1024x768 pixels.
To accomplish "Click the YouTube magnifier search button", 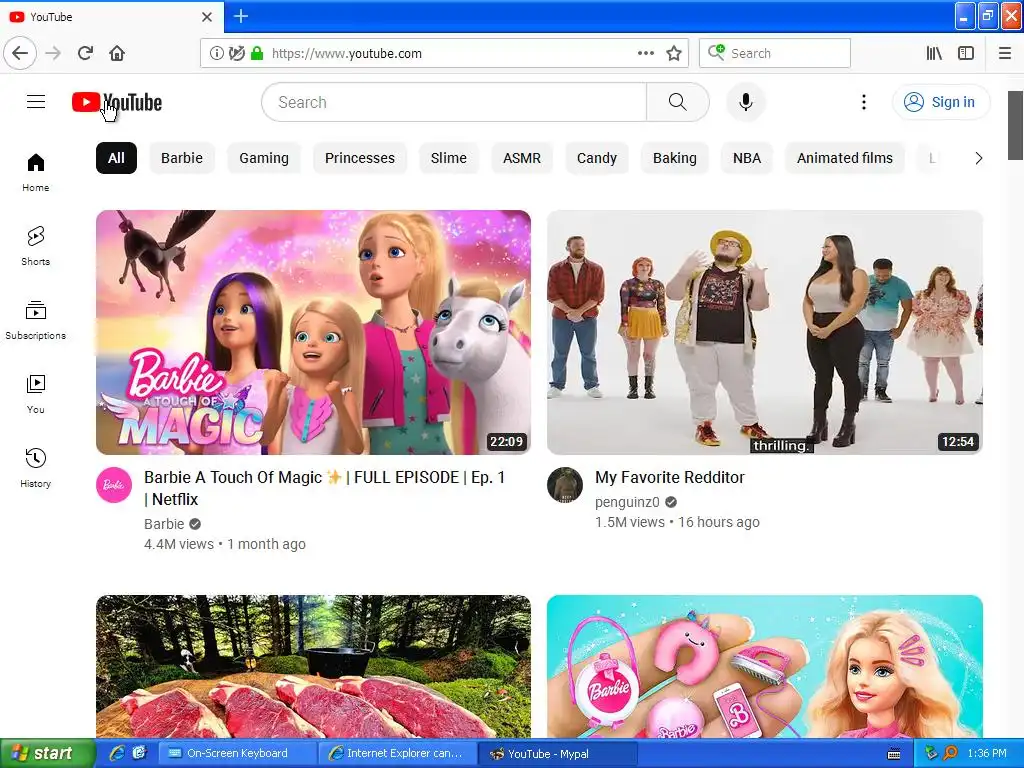I will tap(677, 102).
